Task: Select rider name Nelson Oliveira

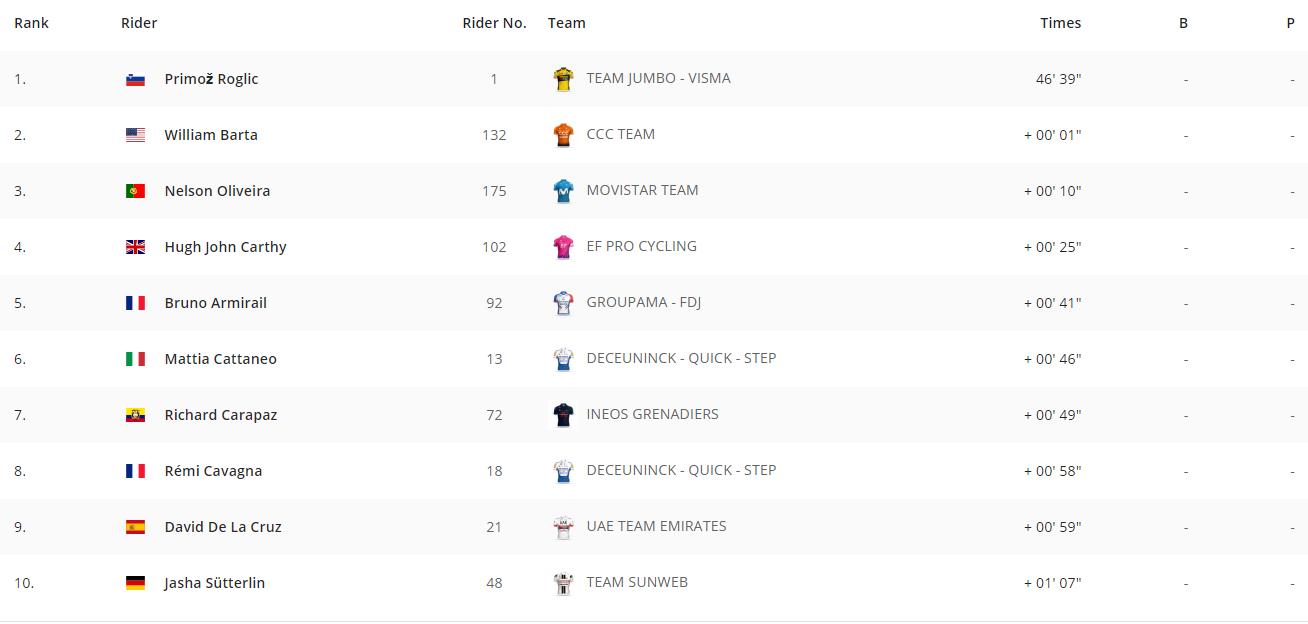Action: point(217,191)
